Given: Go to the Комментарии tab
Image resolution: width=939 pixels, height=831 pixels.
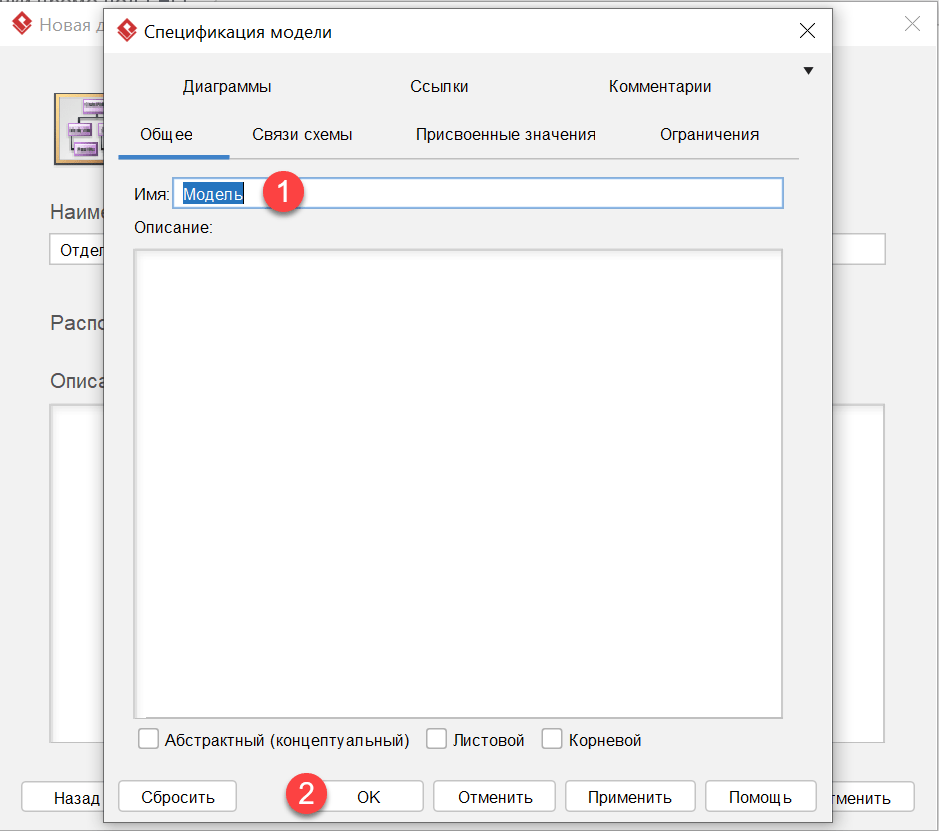Looking at the screenshot, I should (x=659, y=86).
